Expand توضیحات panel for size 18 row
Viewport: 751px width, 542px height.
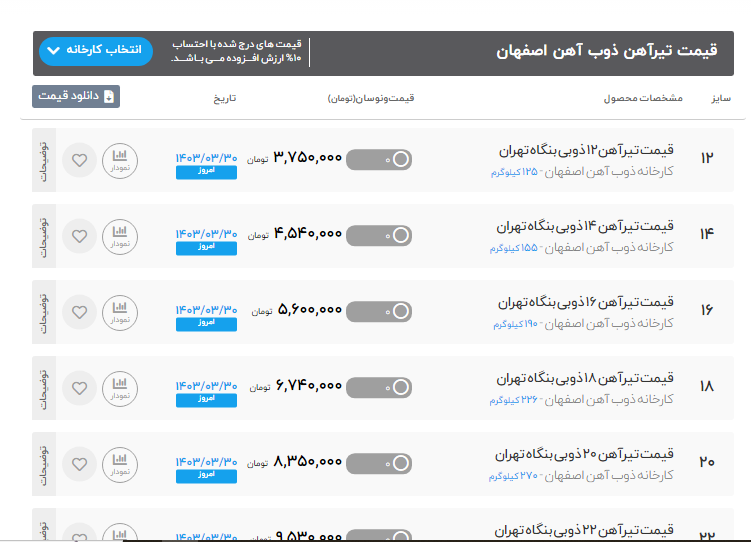click(x=43, y=388)
